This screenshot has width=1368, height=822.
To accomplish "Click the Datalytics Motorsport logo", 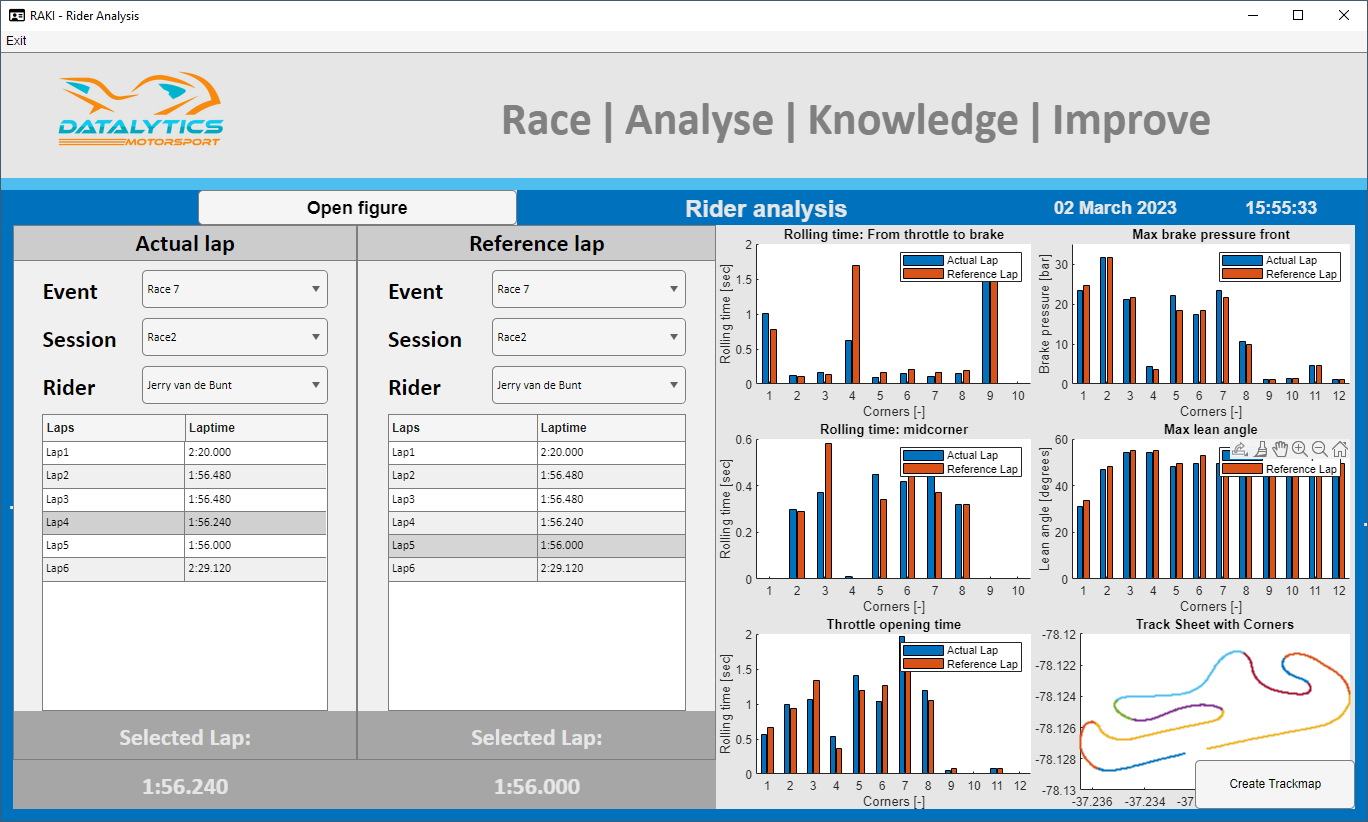I will click(141, 110).
